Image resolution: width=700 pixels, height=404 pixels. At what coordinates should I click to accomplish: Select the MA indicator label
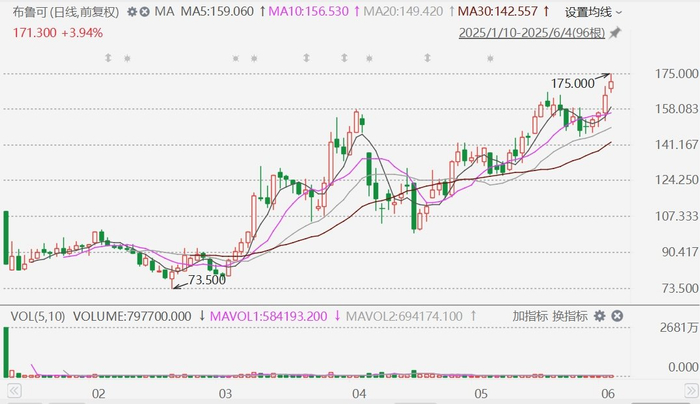[164, 12]
